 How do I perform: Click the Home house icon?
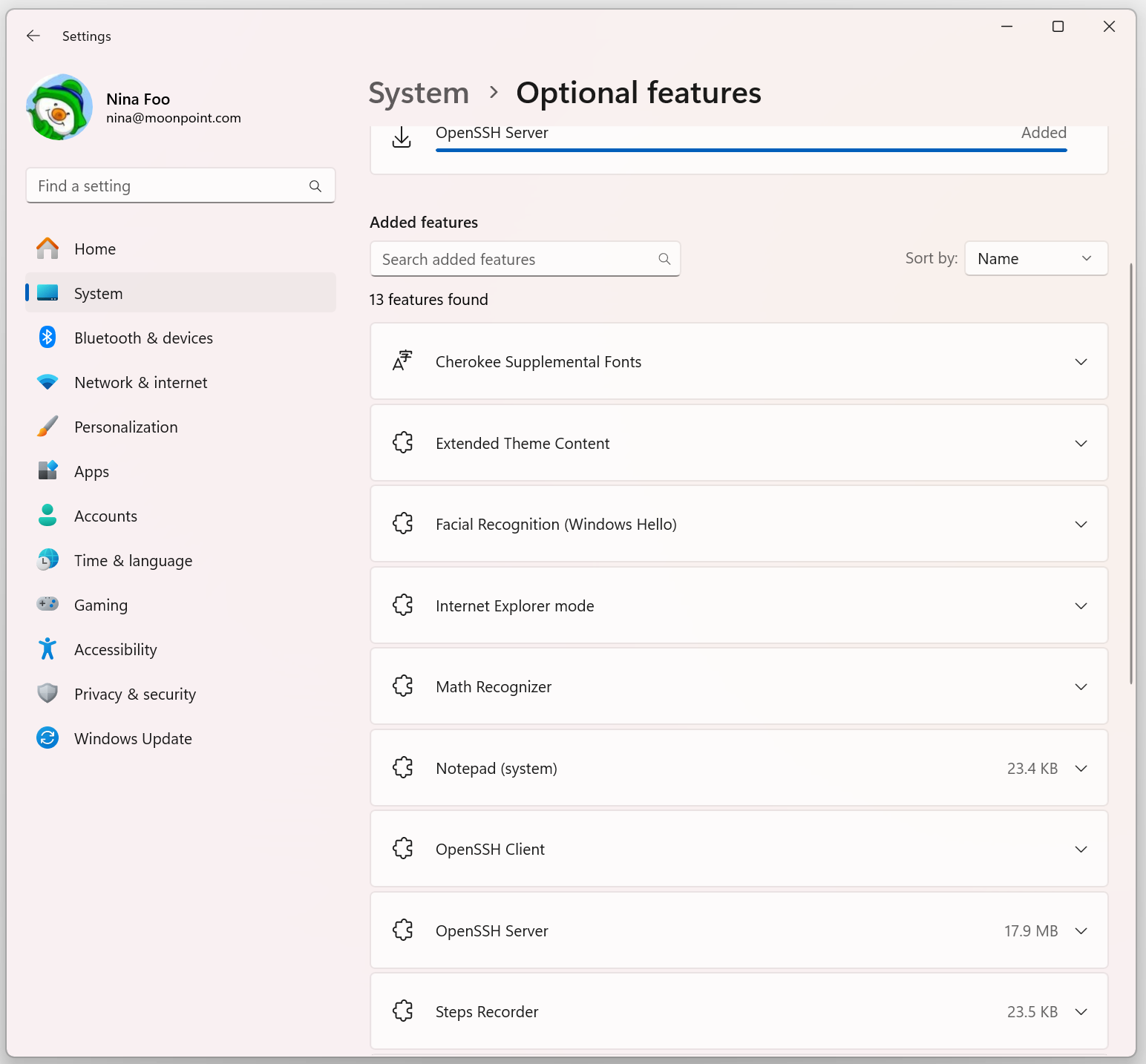[x=48, y=249]
